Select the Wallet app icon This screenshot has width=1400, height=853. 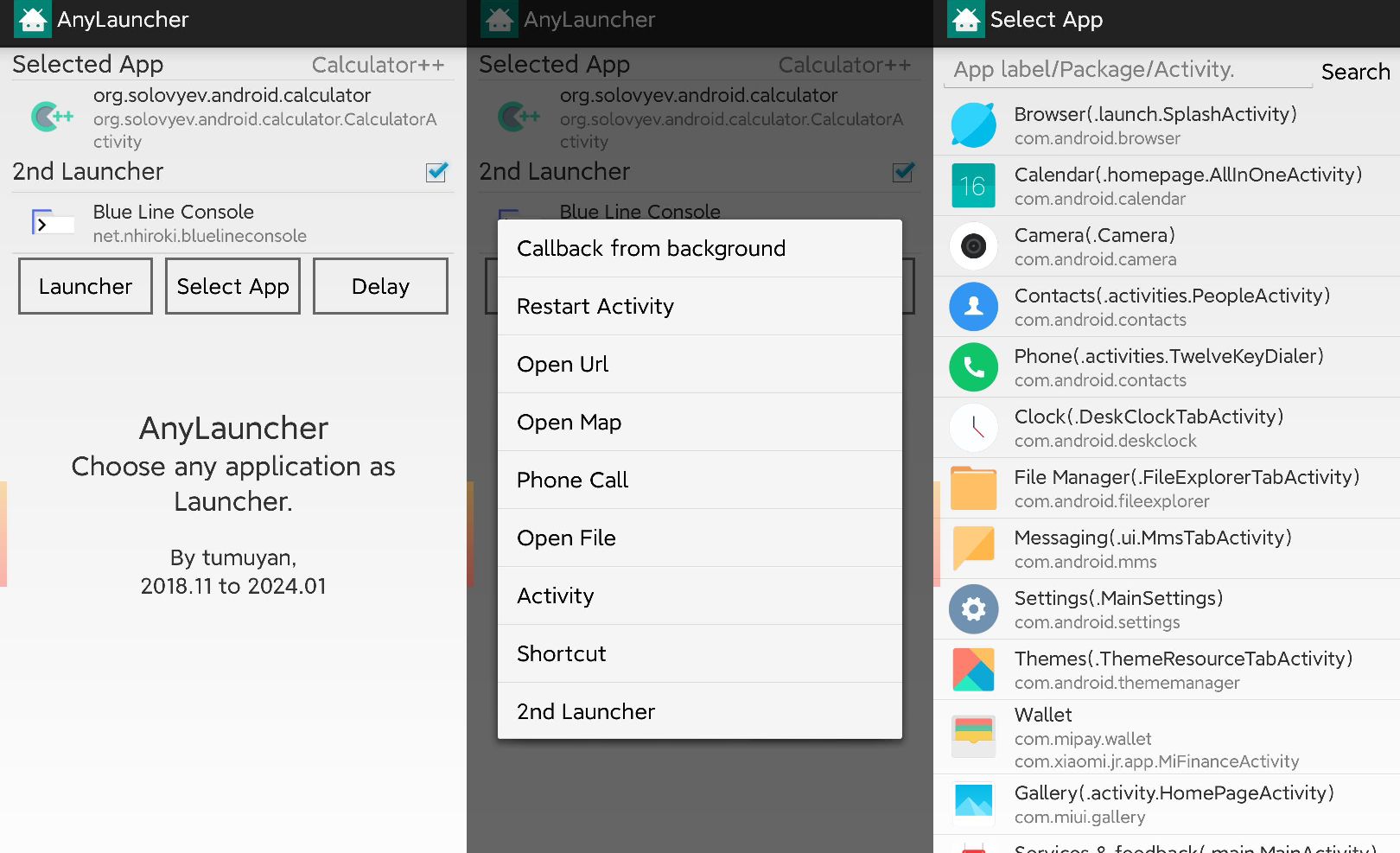(x=973, y=736)
